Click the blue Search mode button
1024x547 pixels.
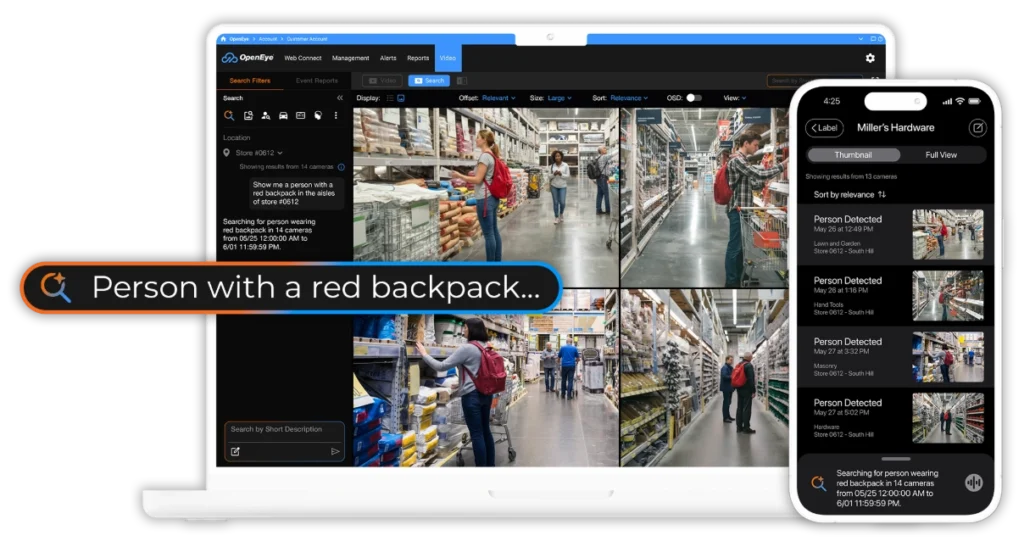tap(429, 80)
